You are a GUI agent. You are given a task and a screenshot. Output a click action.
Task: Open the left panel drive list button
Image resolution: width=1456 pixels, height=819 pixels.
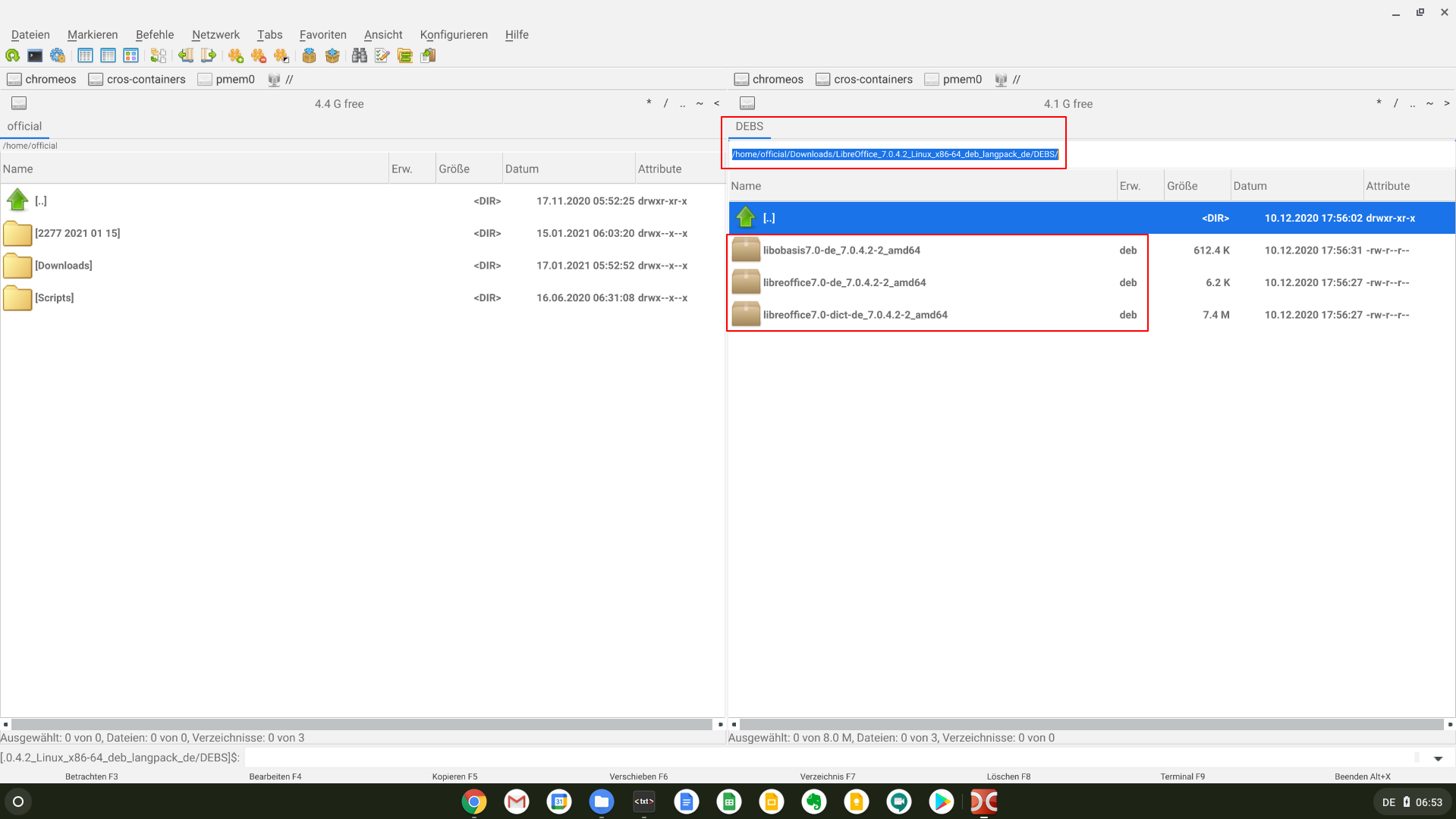pyautogui.click(x=19, y=103)
